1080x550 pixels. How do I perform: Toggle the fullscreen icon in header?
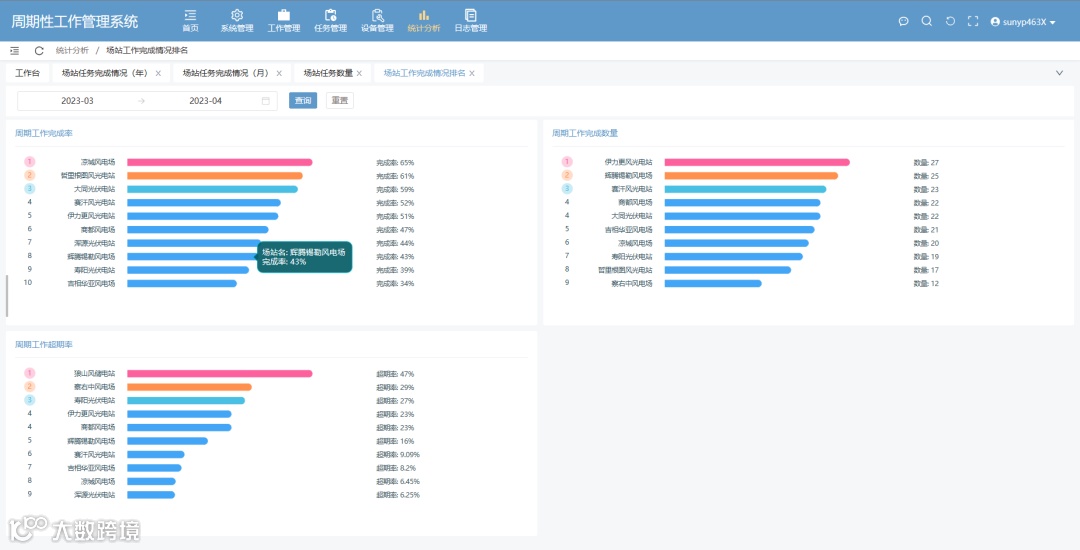973,21
